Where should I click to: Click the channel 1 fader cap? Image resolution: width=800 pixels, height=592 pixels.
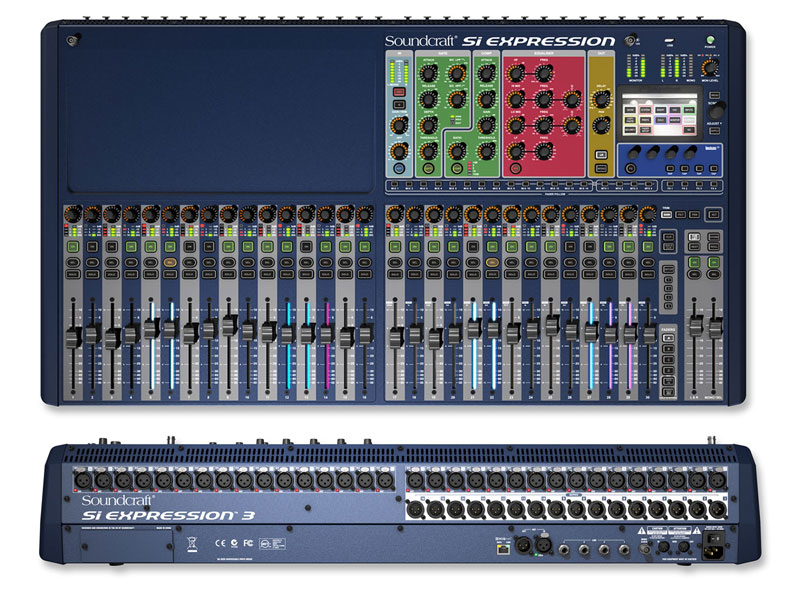point(73,338)
